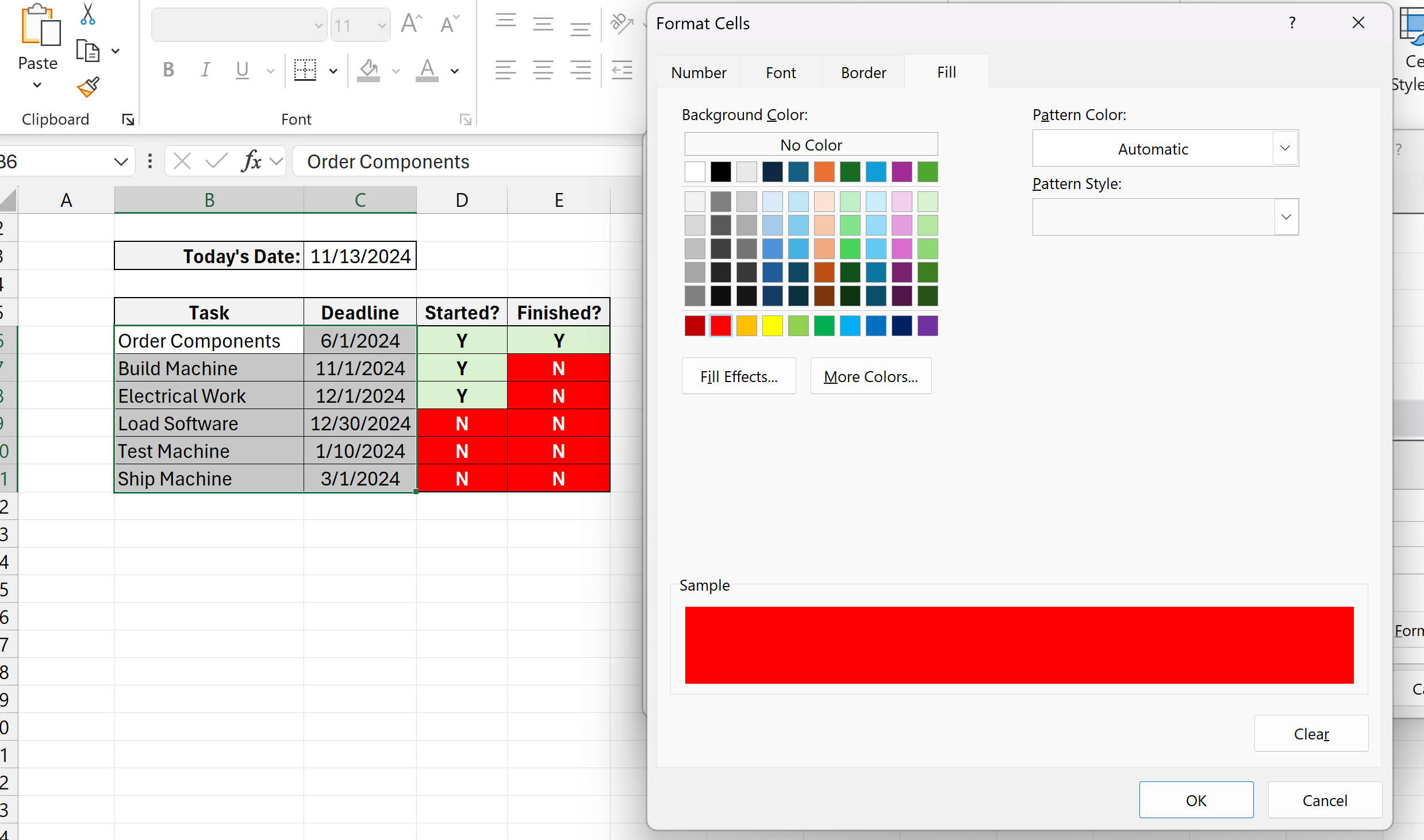Pick the yellow color swatch
Viewport: 1424px width, 840px height.
coord(773,325)
